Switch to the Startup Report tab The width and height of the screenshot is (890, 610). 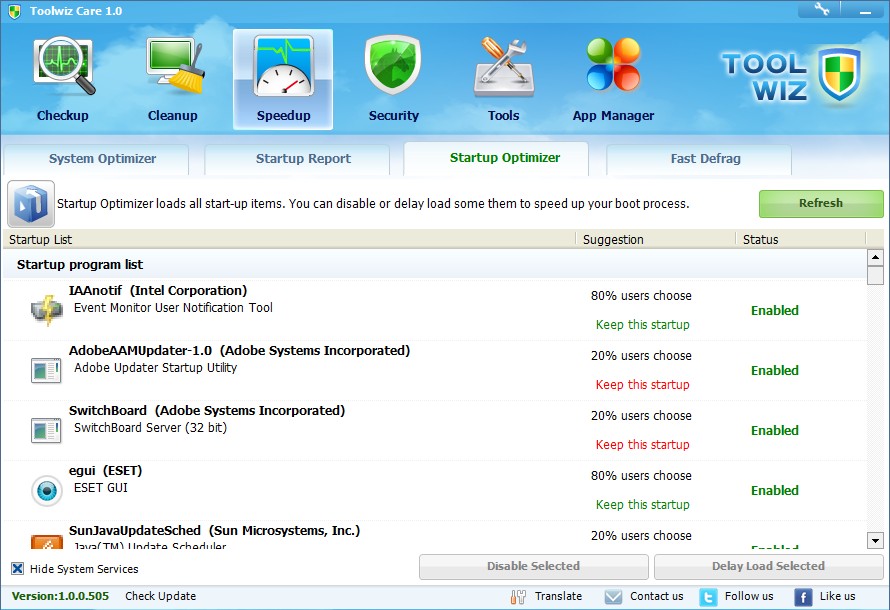click(297, 159)
